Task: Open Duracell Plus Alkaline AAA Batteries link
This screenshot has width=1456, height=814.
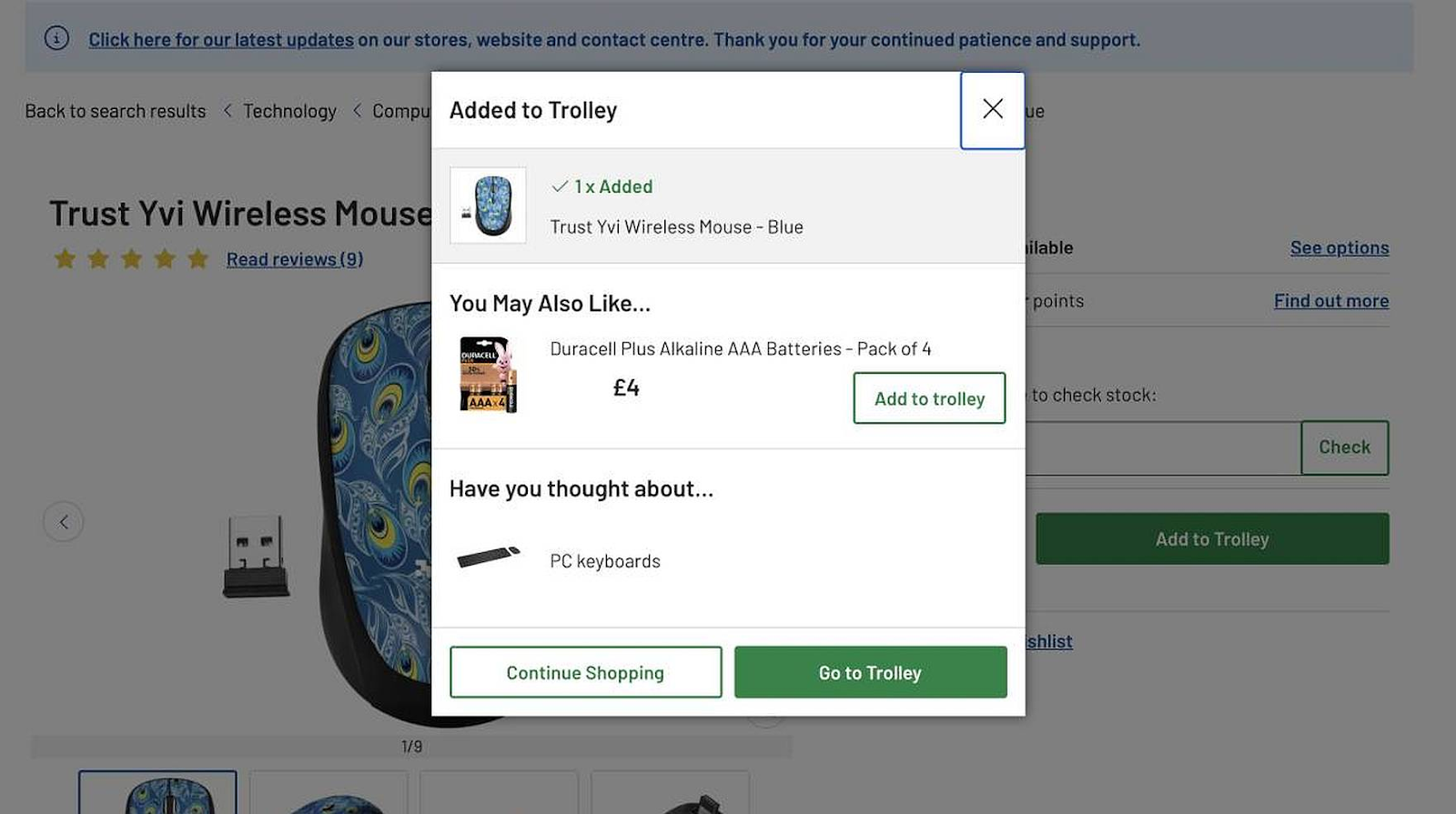Action: 741,348
